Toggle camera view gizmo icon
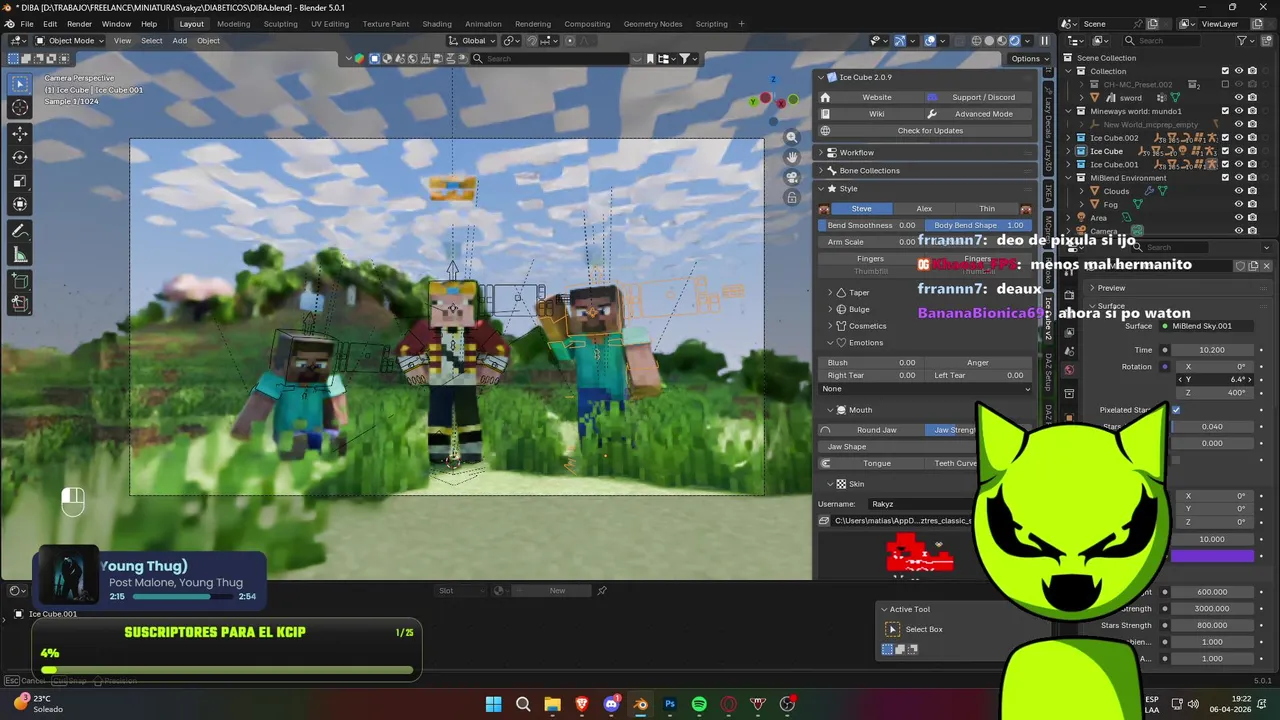This screenshot has height=720, width=1280. click(792, 177)
